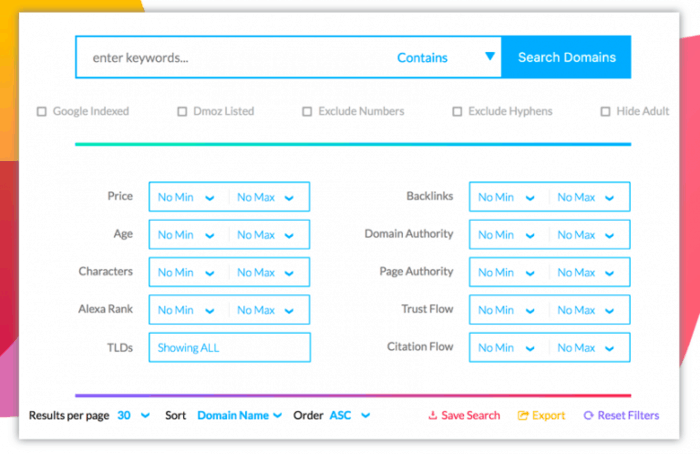The image size is (700, 454).
Task: Click the Save Search download icon
Action: (x=433, y=416)
